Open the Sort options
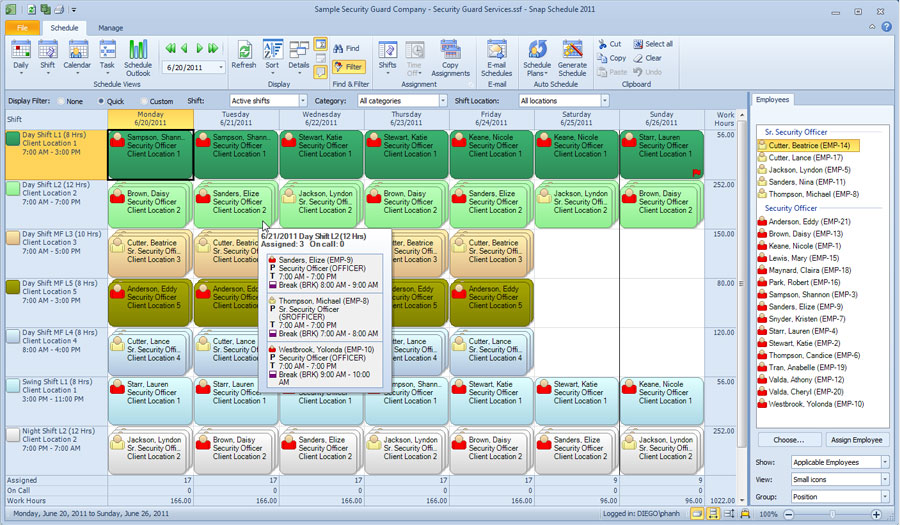900x525 pixels. coord(272,55)
